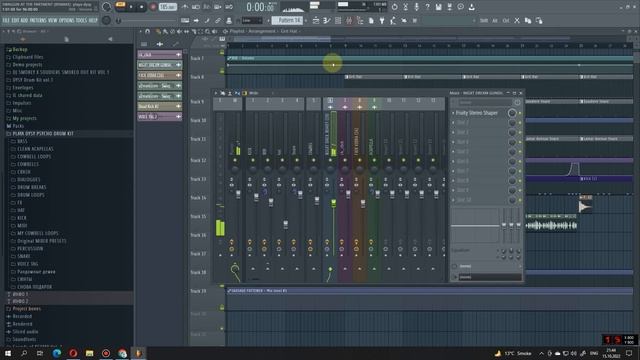Select the VOICE TAG pattern in picker
Image resolution: width=640 pixels, height=360 pixels.
[x=160, y=116]
